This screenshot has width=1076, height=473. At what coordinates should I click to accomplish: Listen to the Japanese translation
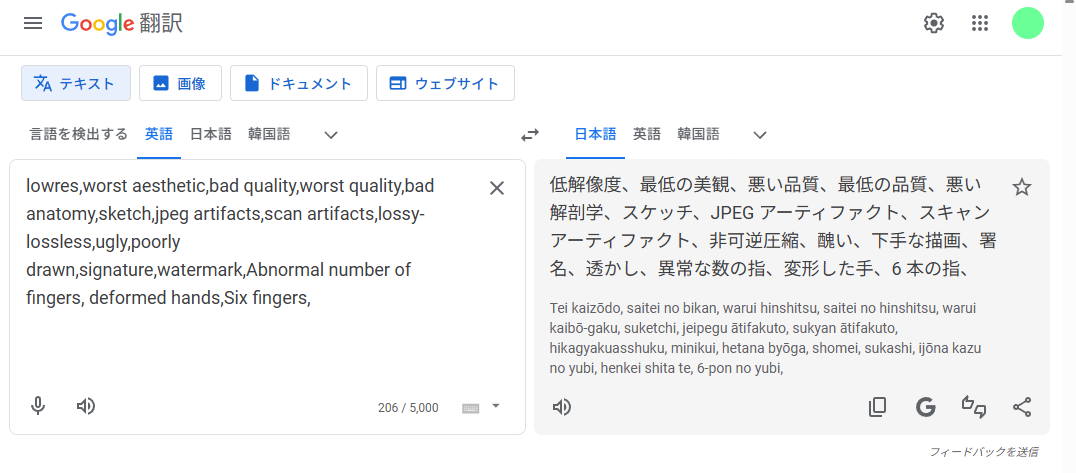coord(562,407)
